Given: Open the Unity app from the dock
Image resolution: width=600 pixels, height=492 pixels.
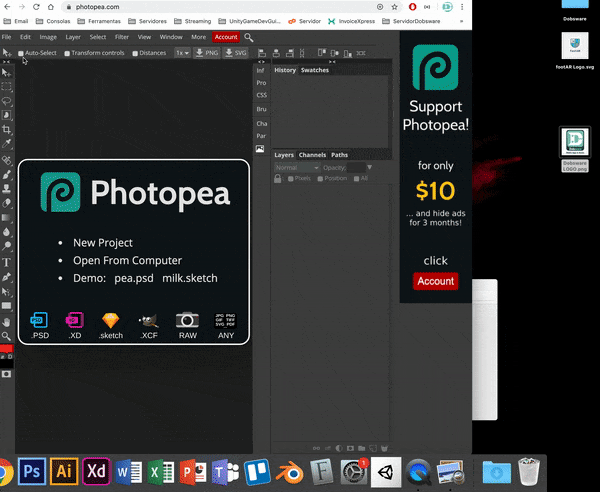Looking at the screenshot, I should (x=385, y=471).
